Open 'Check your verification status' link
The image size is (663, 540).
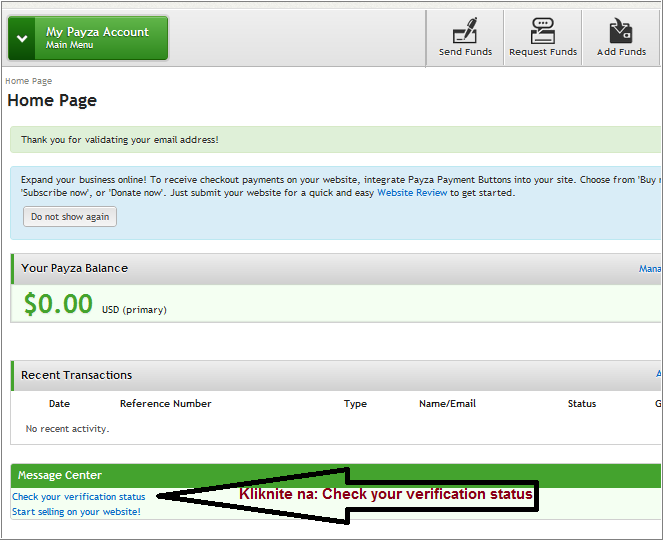78,497
